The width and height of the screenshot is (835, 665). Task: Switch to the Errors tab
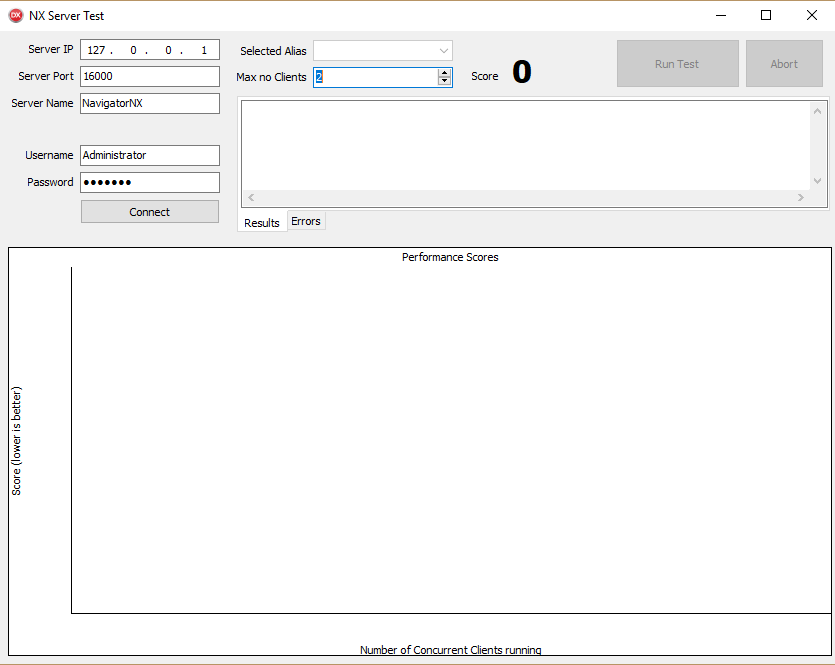coord(306,221)
